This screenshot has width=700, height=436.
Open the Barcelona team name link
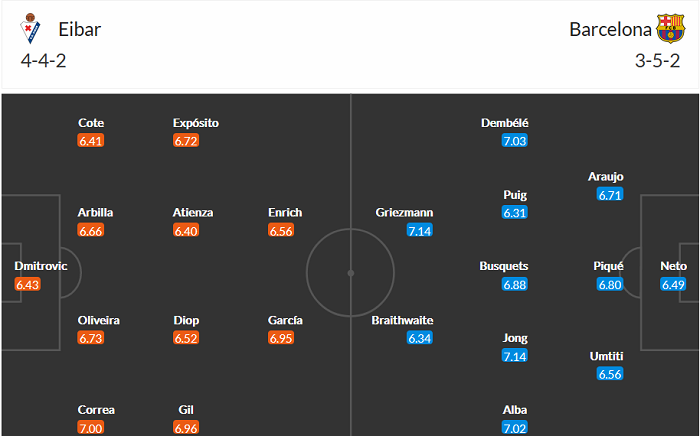pyautogui.click(x=607, y=29)
